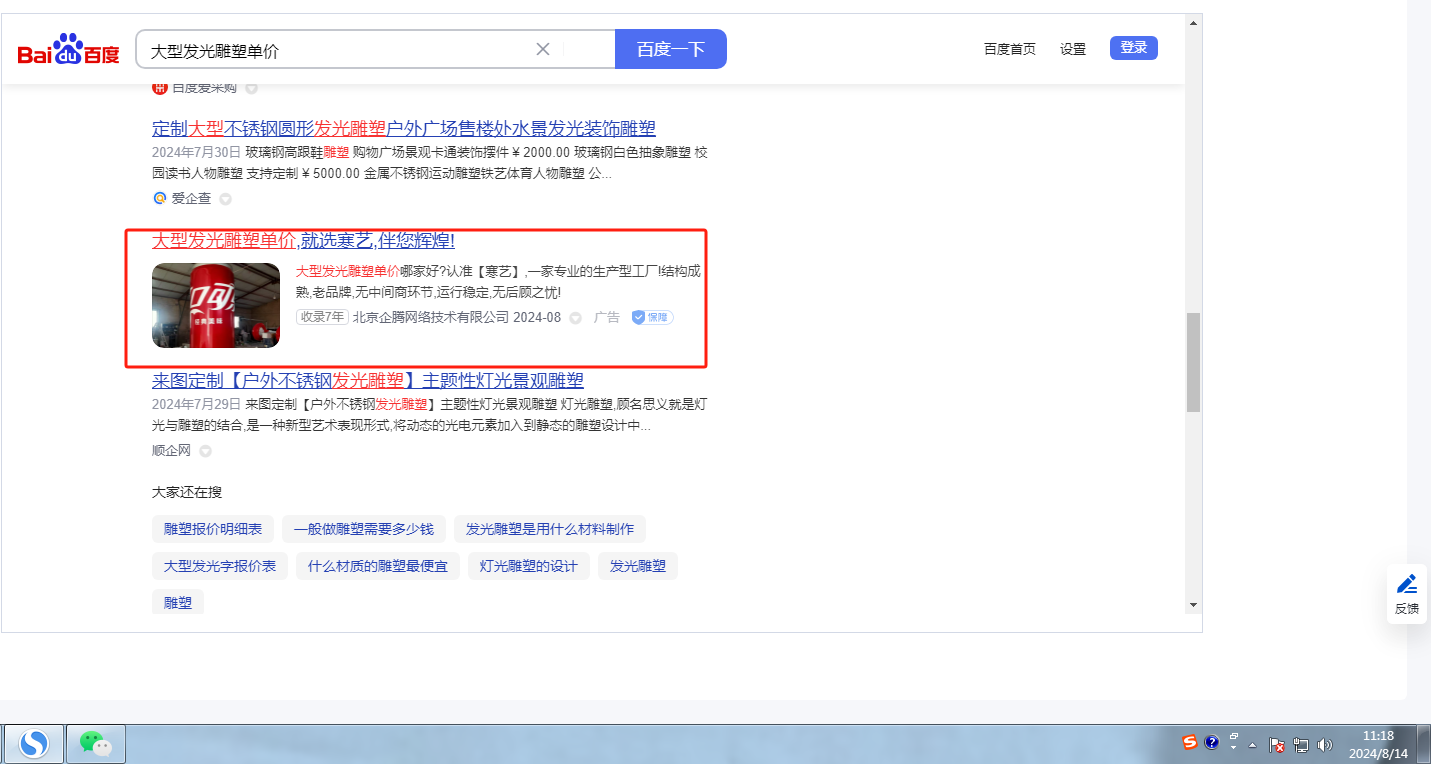Go to 百度首页 in the header

(x=1009, y=49)
